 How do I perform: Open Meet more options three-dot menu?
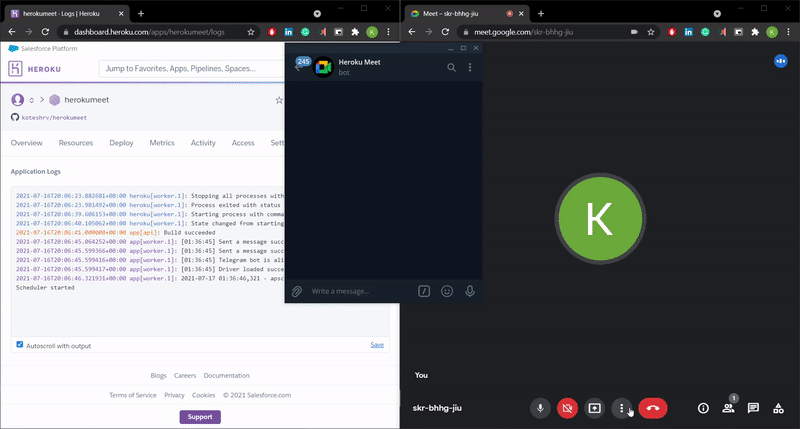pyautogui.click(x=621, y=408)
